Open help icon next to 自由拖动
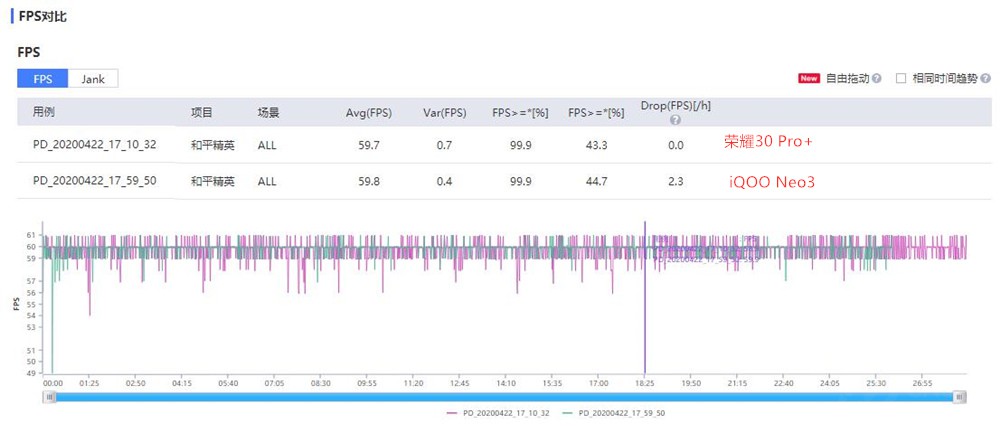This screenshot has height=432, width=1000. point(877,78)
